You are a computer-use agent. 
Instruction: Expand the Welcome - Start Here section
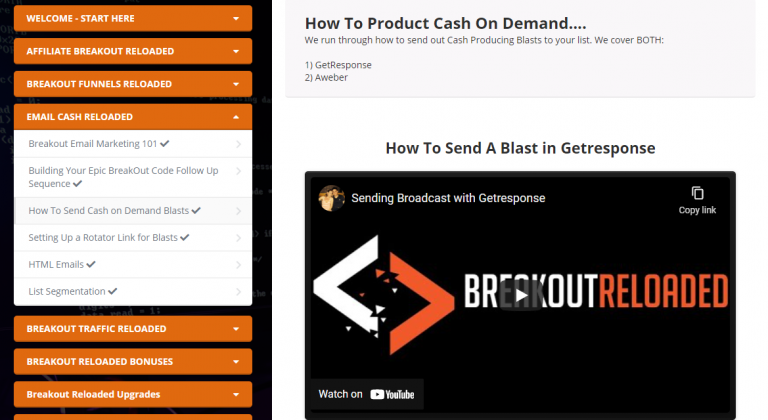tap(133, 19)
